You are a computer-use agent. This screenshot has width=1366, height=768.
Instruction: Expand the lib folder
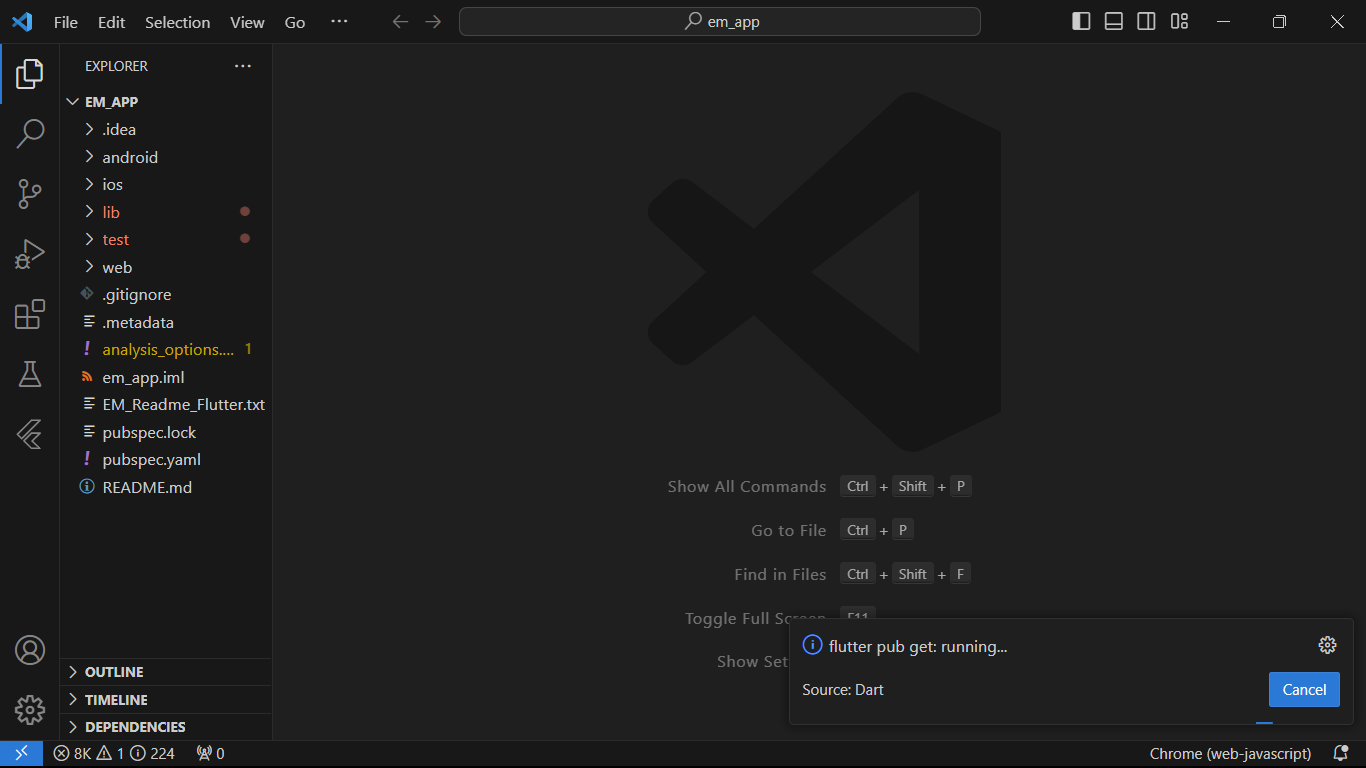pyautogui.click(x=166, y=212)
